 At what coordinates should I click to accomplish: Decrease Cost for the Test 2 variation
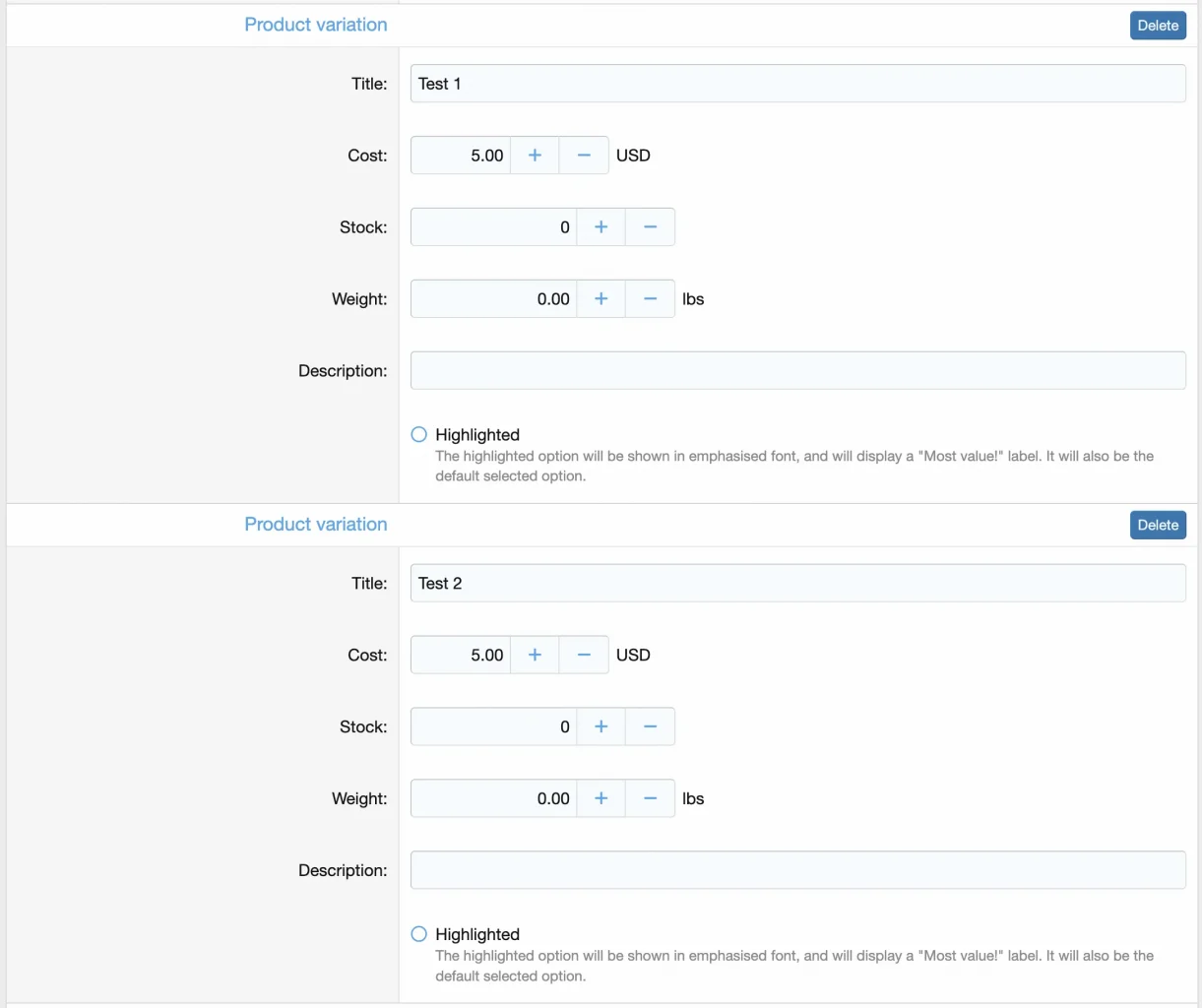pyautogui.click(x=584, y=656)
